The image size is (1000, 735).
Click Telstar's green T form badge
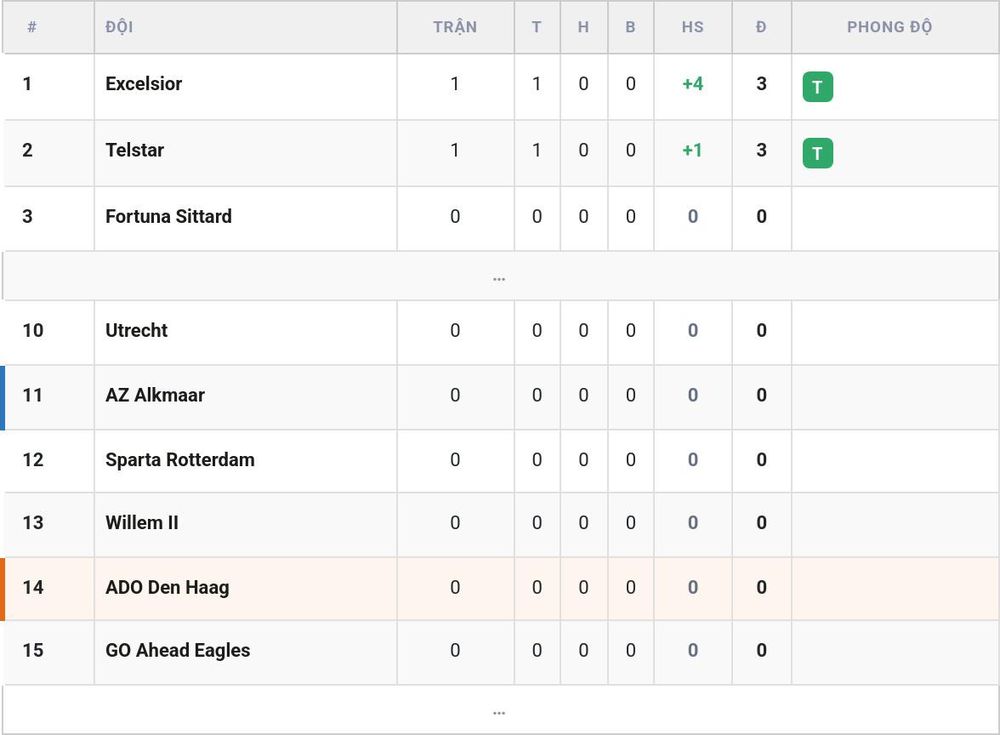click(x=818, y=153)
